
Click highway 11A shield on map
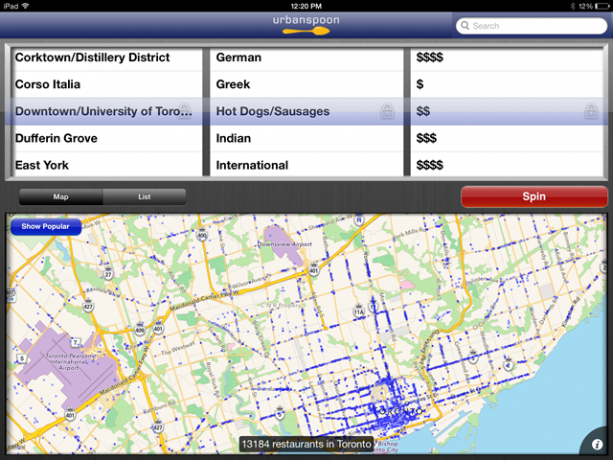tap(358, 311)
